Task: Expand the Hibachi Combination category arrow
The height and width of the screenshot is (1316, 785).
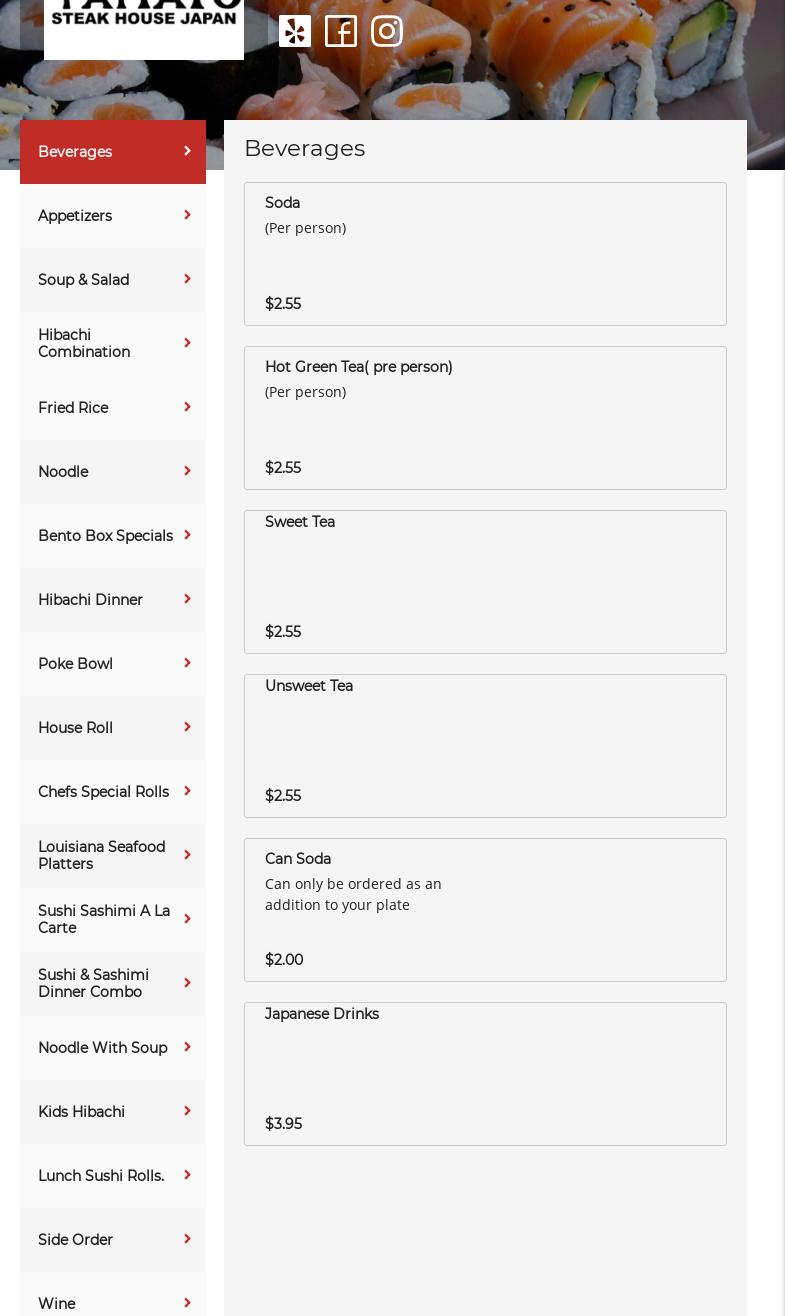Action: 187,343
